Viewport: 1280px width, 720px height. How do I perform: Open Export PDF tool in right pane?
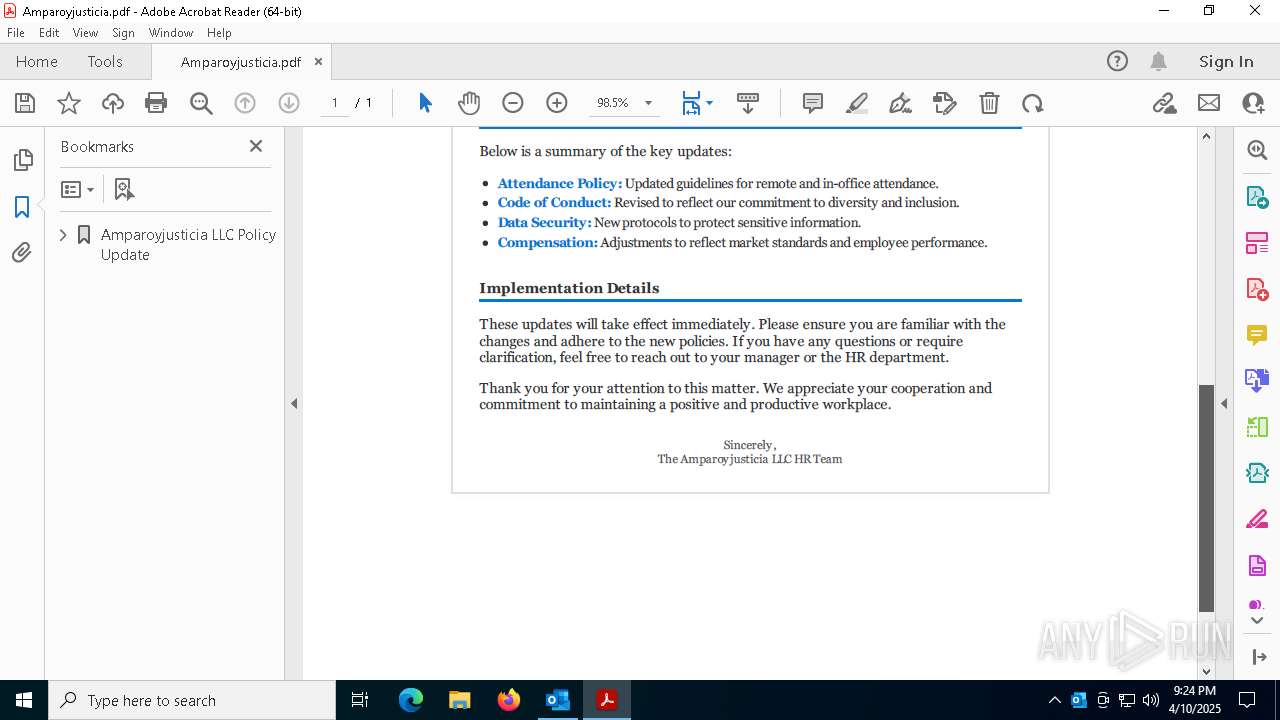click(1257, 197)
